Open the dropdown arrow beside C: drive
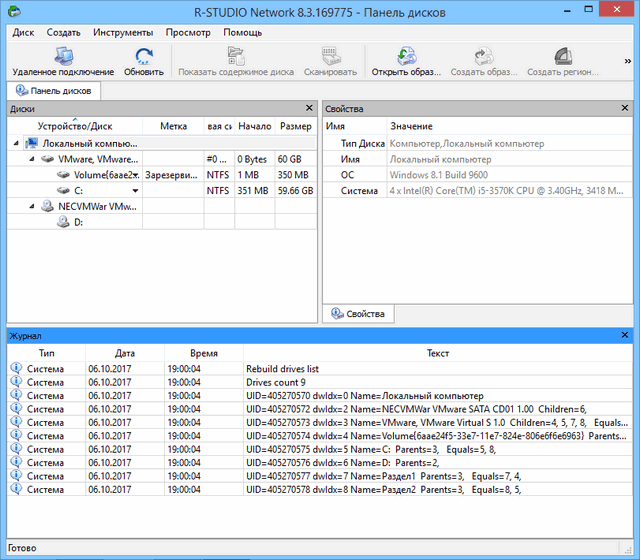The image size is (640, 560). point(135,191)
